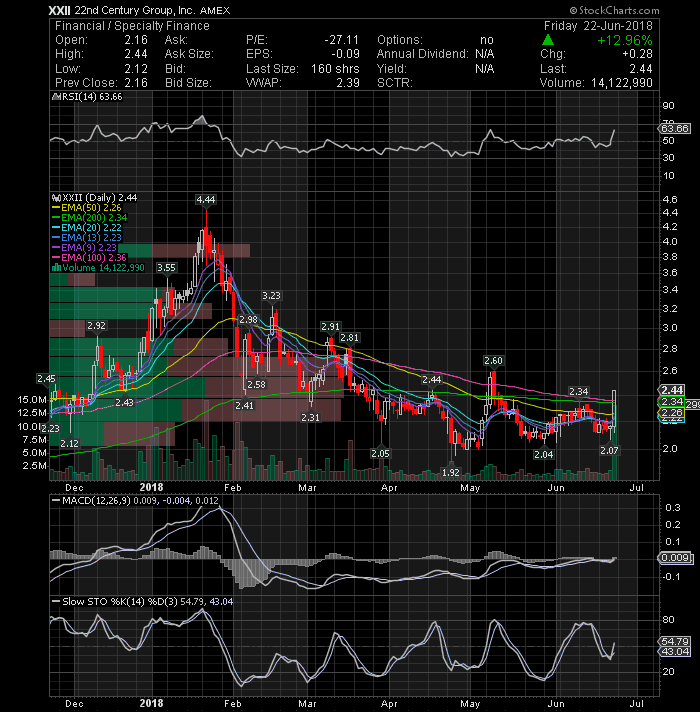Click the 2.92 price annotation
The width and height of the screenshot is (700, 712).
tap(96, 326)
